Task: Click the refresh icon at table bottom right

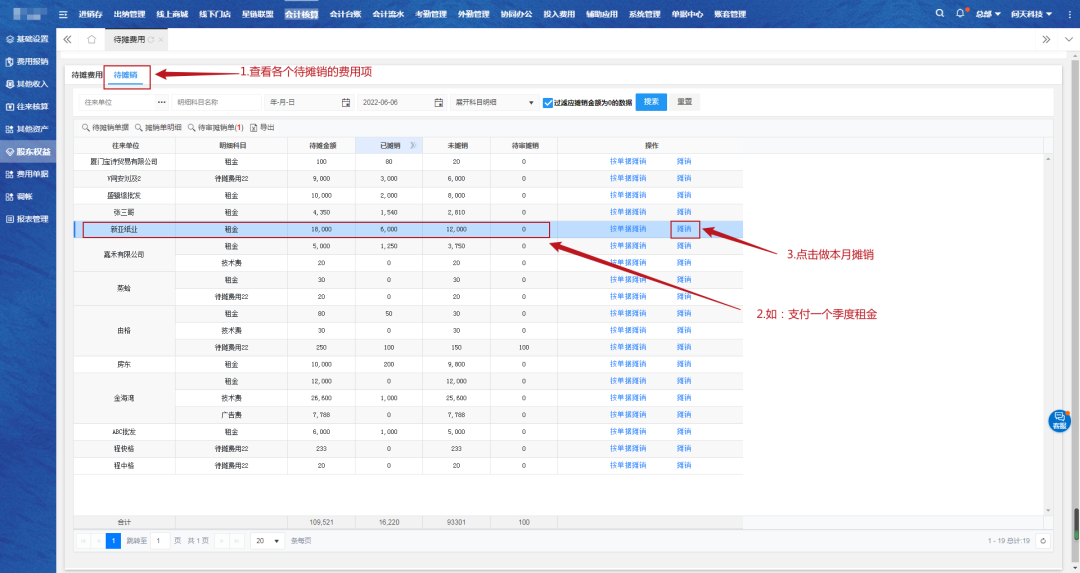Action: tap(1043, 540)
